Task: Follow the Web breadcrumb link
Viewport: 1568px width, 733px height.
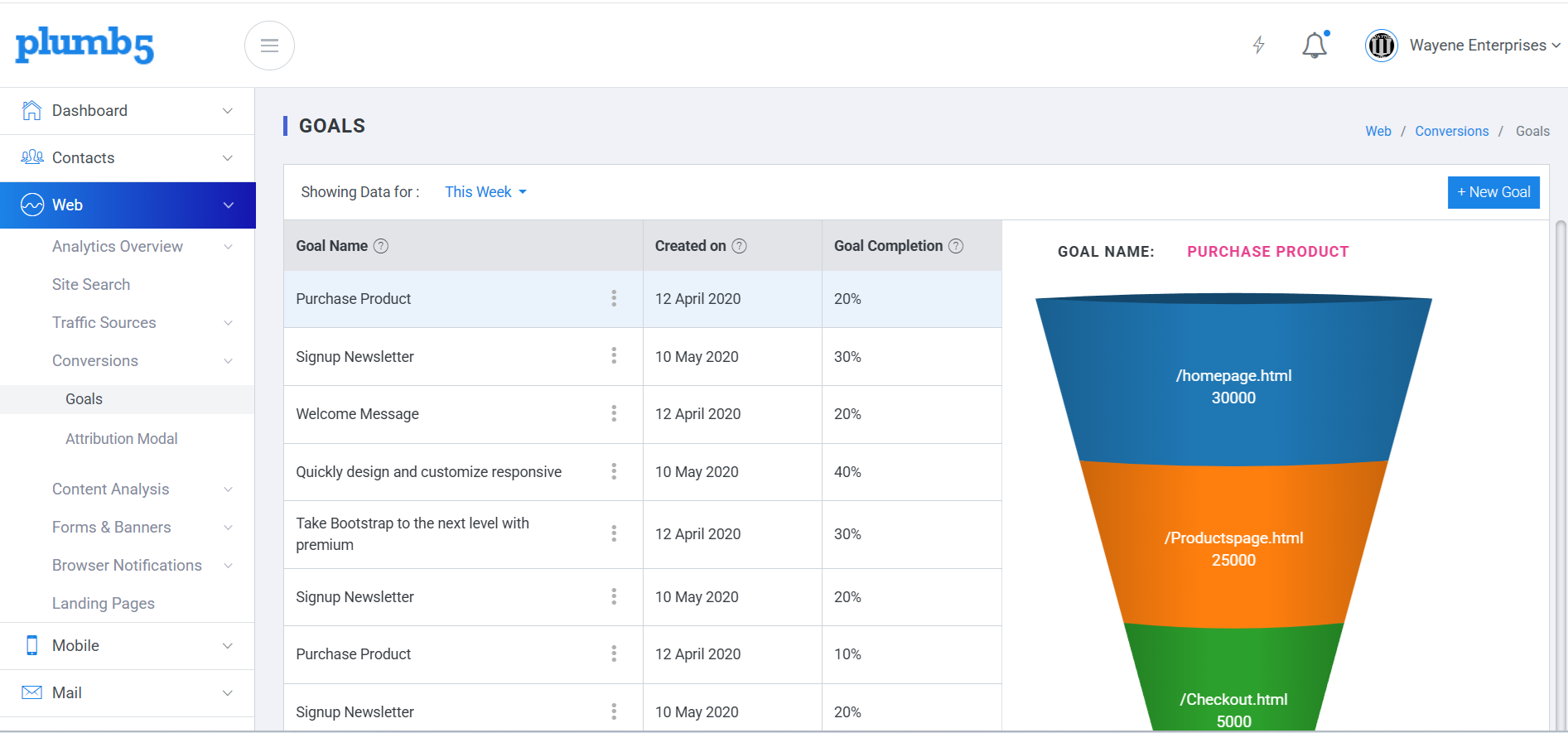Action: (x=1378, y=131)
